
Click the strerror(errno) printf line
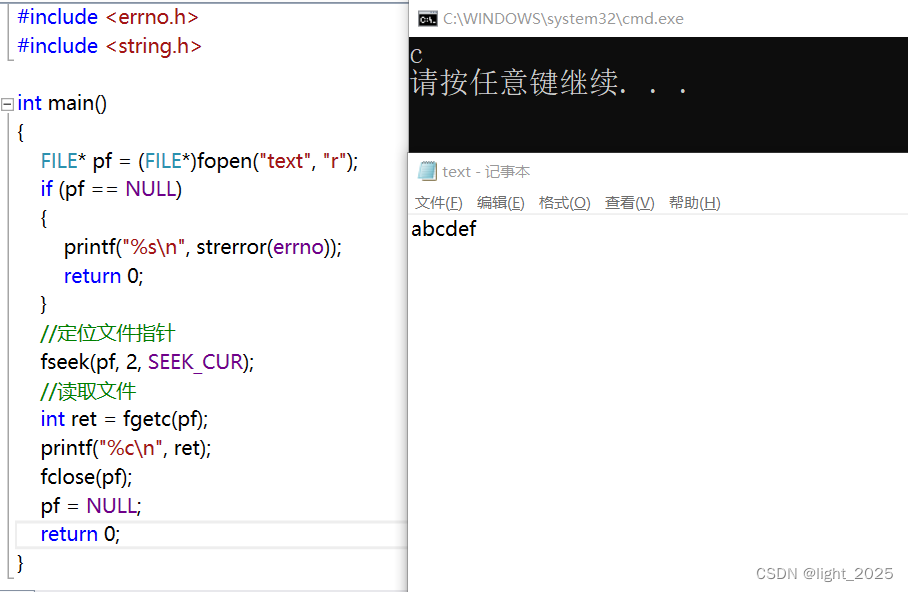coord(203,247)
